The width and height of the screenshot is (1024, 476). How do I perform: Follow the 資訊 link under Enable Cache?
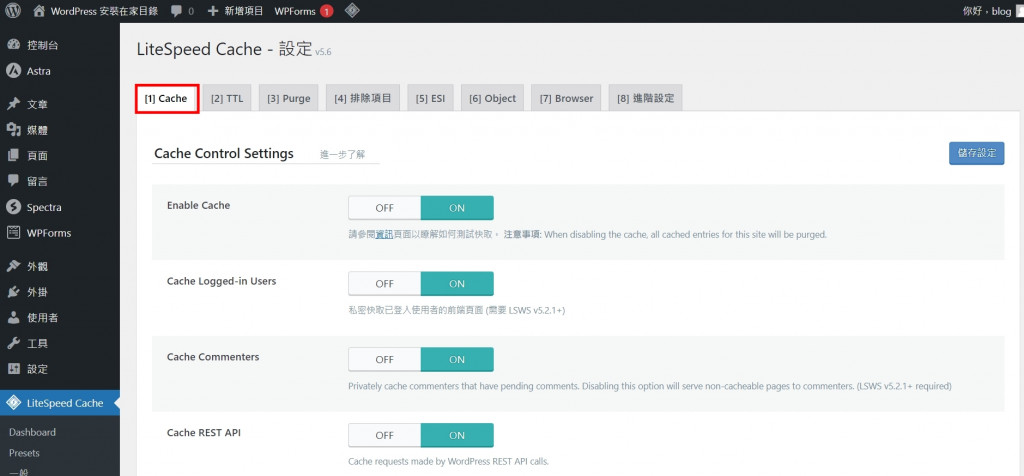pyautogui.click(x=384, y=234)
